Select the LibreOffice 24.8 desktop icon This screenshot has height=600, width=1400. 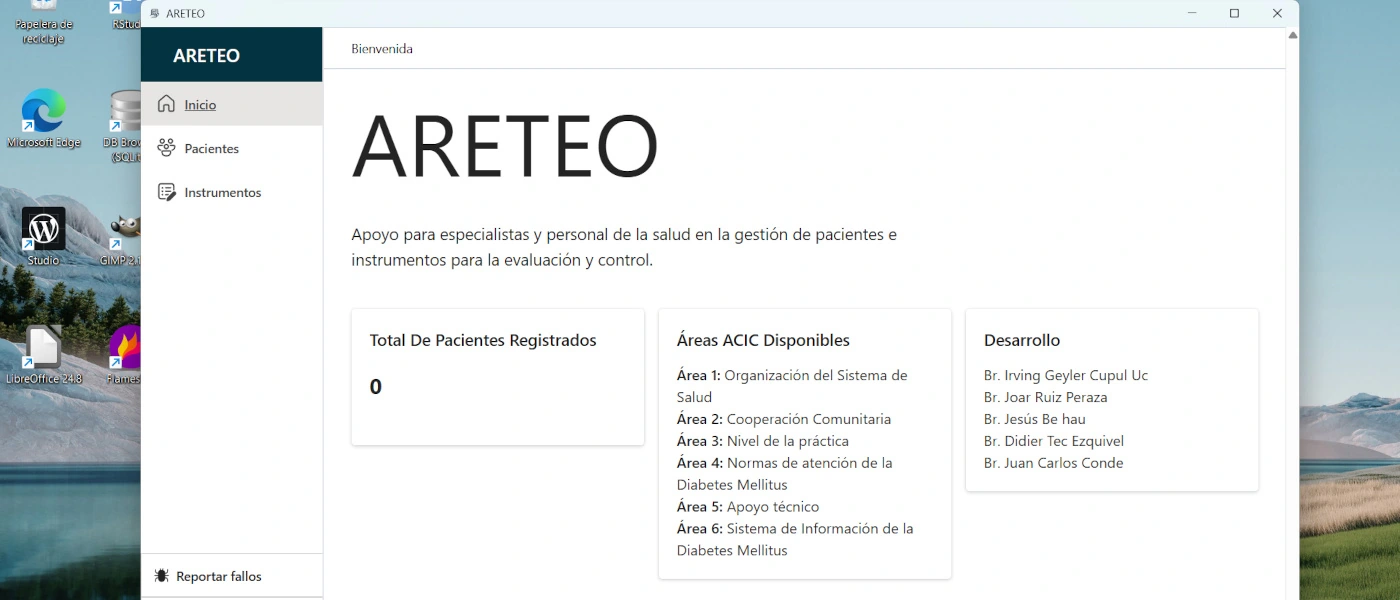(43, 348)
